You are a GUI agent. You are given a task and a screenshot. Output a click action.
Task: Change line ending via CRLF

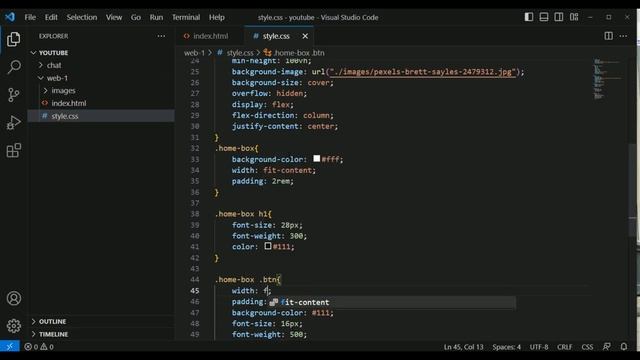pyautogui.click(x=564, y=347)
